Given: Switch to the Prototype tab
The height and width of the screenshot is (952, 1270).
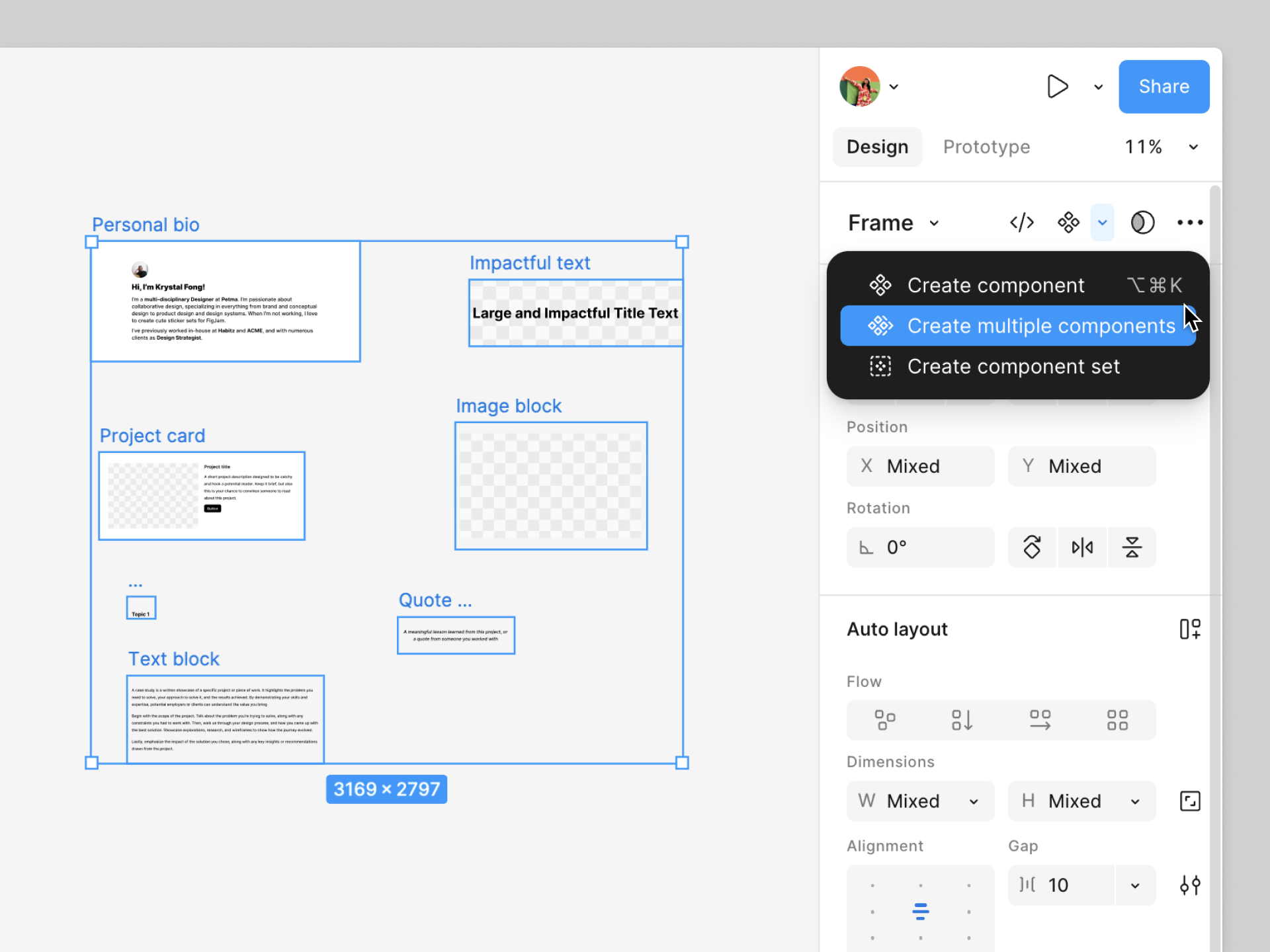Looking at the screenshot, I should 986,147.
